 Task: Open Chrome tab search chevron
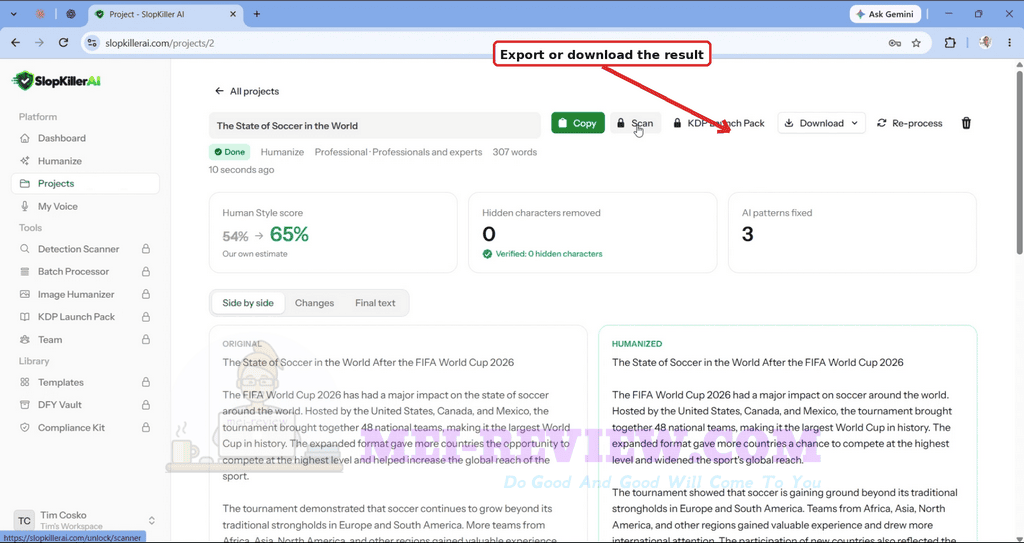coord(13,14)
